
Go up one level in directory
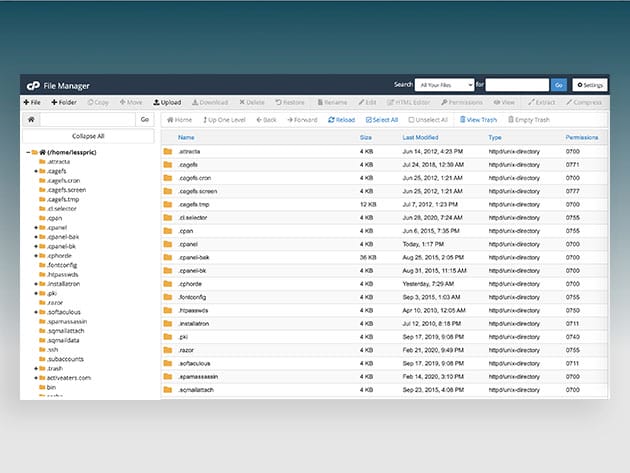pos(224,120)
